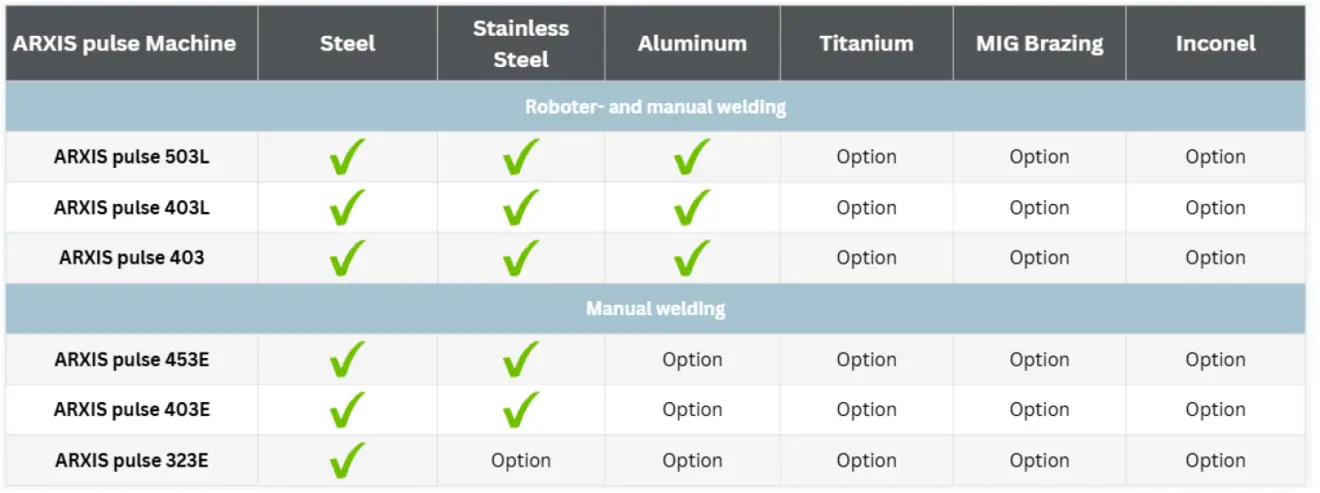The width and height of the screenshot is (1320, 493).
Task: Click Aluminum Option for ARXIS pulse 453E
Action: coord(692,359)
